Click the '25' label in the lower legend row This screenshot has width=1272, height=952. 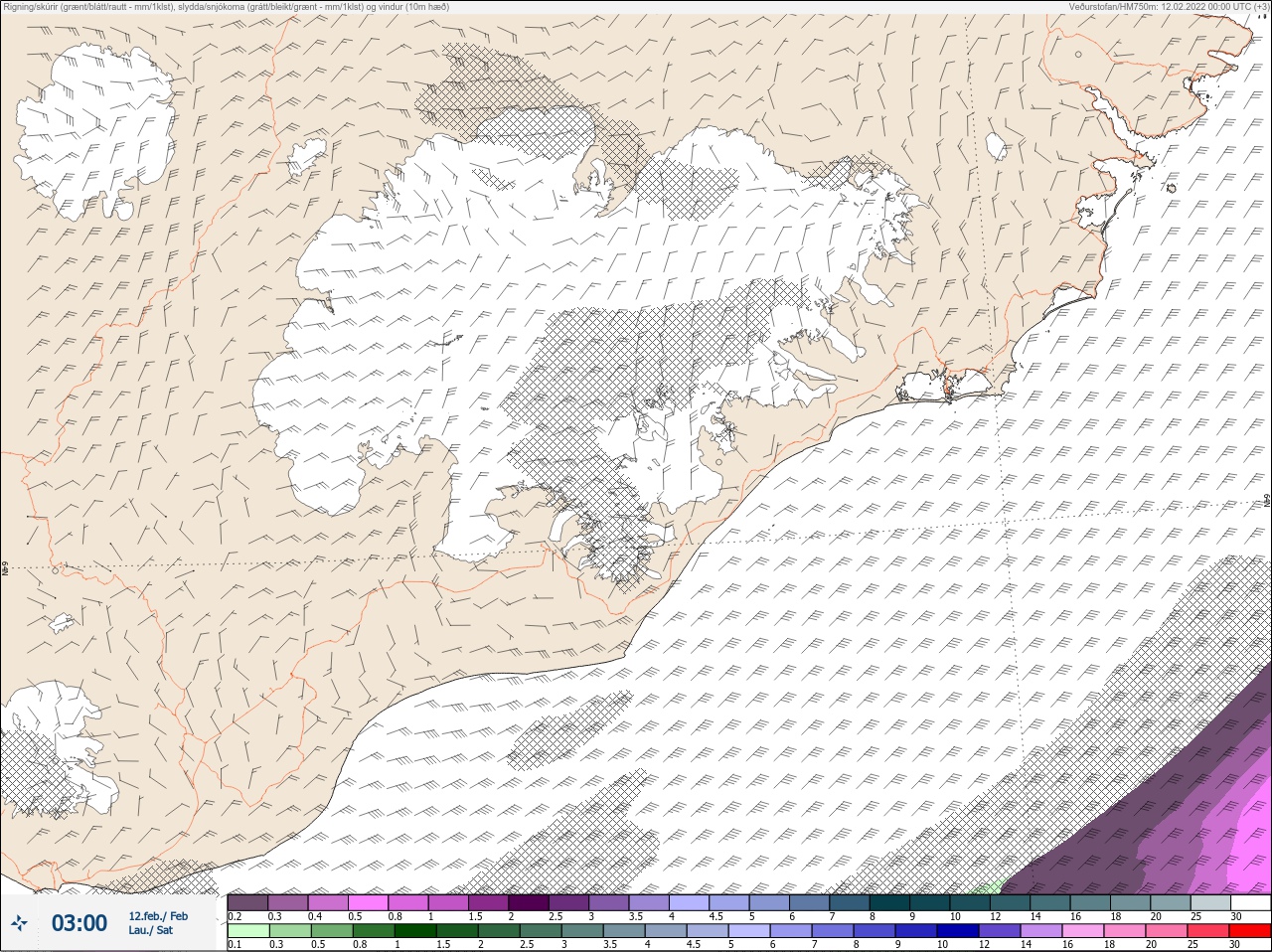1192,944
